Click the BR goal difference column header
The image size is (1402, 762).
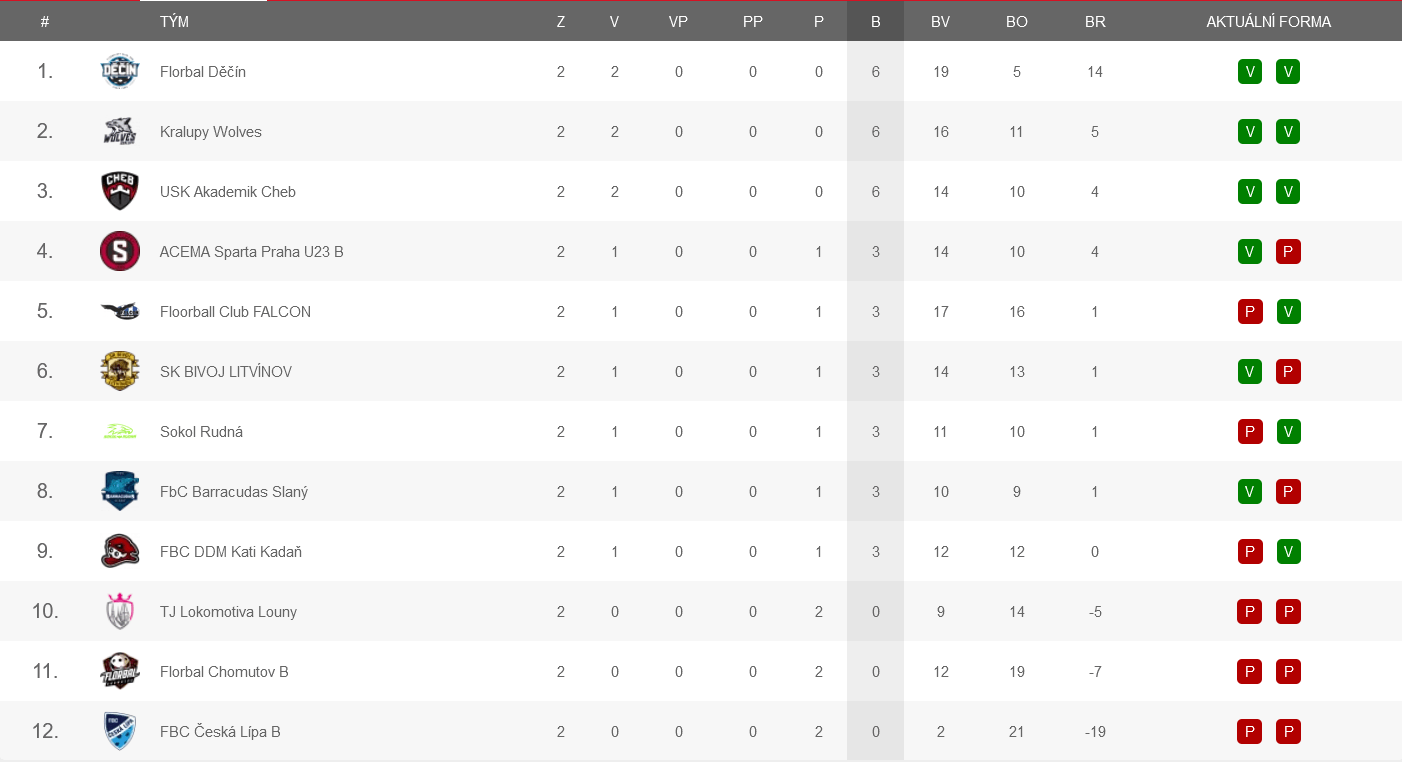[1095, 21]
